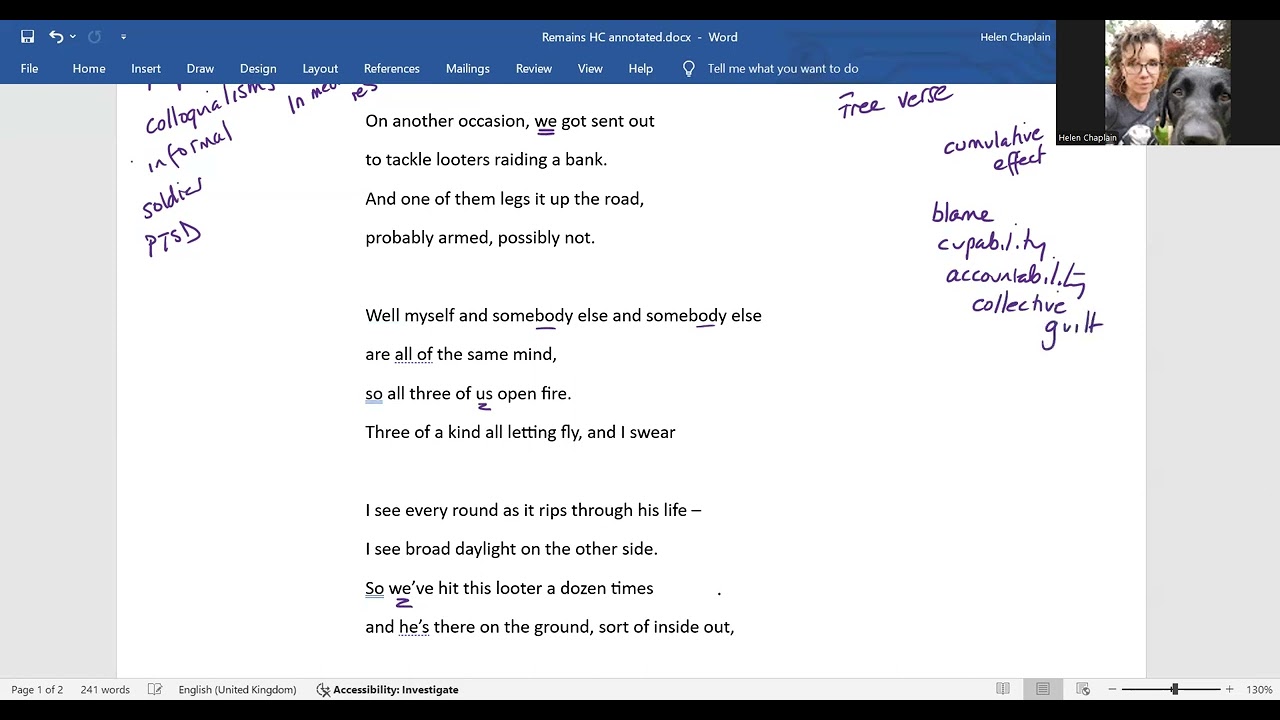Viewport: 1280px width, 720px height.
Task: Click the line 'Three of a kind all letting fly, and I swear'
Action: coord(520,433)
